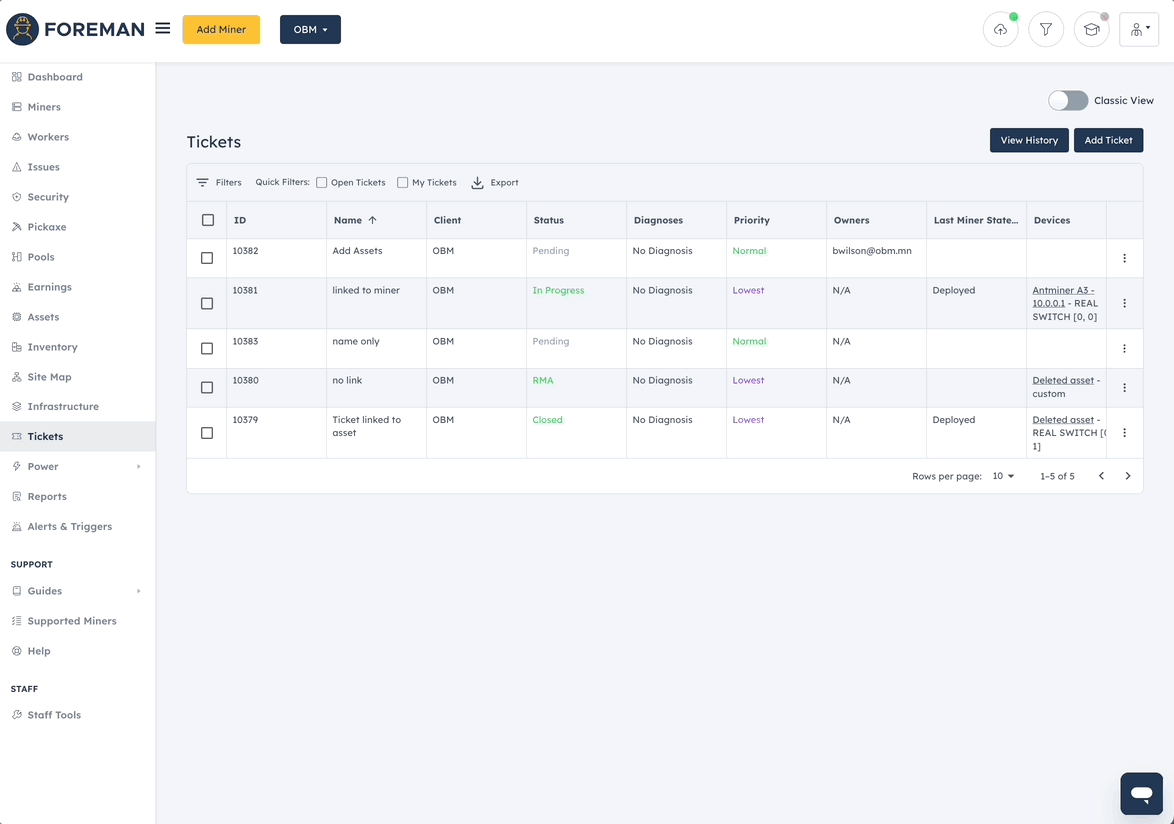Sort by Name arrow icon
The height and width of the screenshot is (824, 1174).
[x=372, y=220]
